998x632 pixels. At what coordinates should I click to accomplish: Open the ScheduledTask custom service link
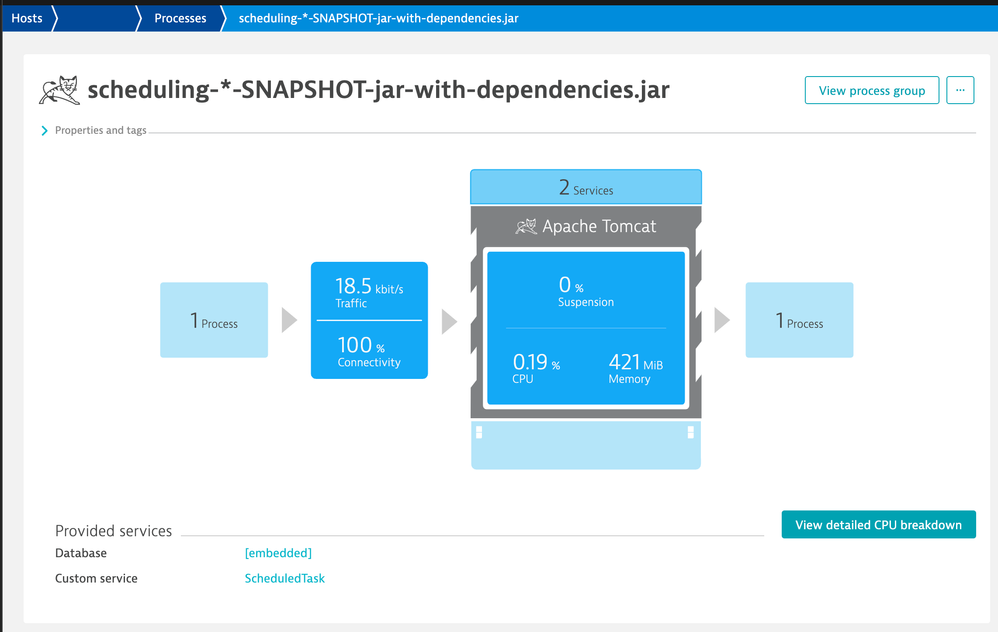[284, 578]
